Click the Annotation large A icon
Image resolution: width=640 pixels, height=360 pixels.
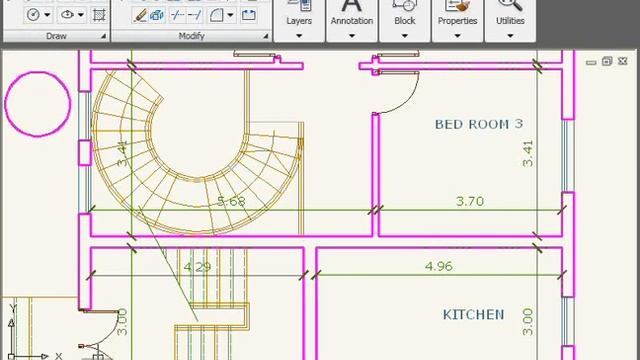point(351,6)
